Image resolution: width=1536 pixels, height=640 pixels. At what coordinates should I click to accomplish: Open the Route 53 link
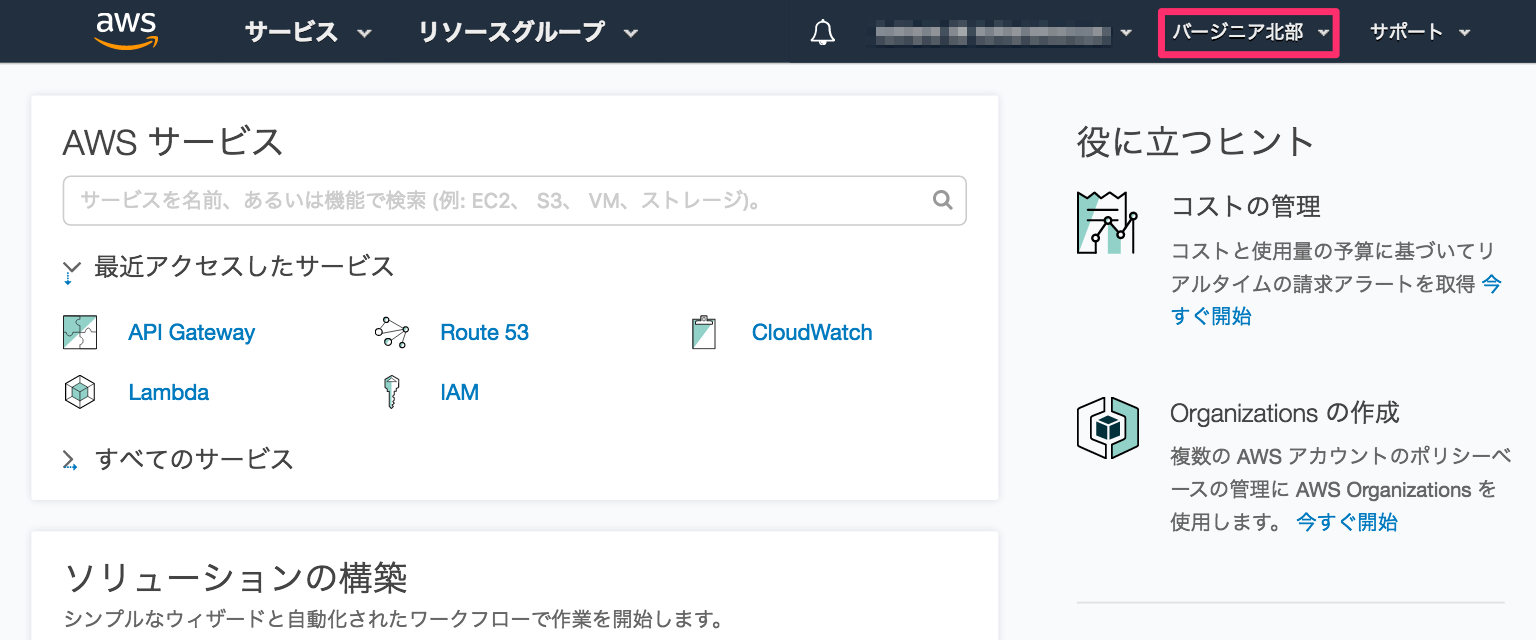pyautogui.click(x=484, y=333)
